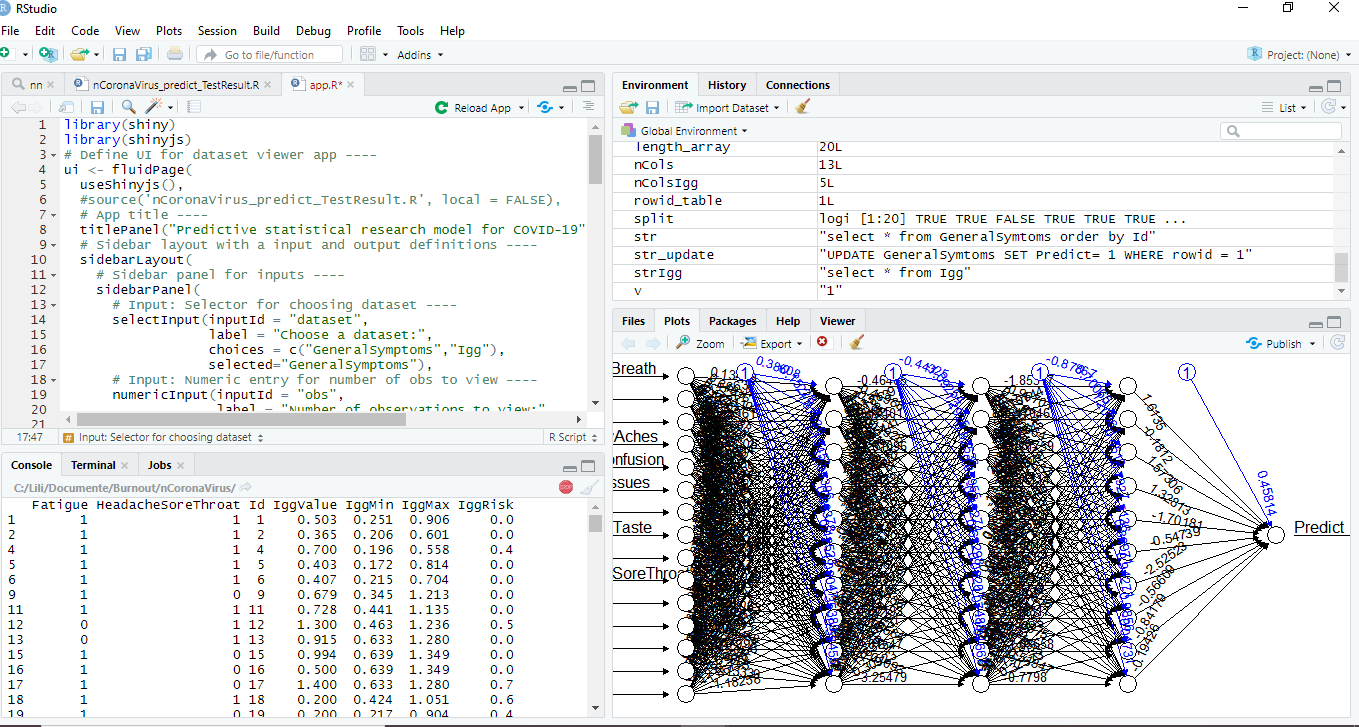Click the Save All documents icon

pos(143,54)
